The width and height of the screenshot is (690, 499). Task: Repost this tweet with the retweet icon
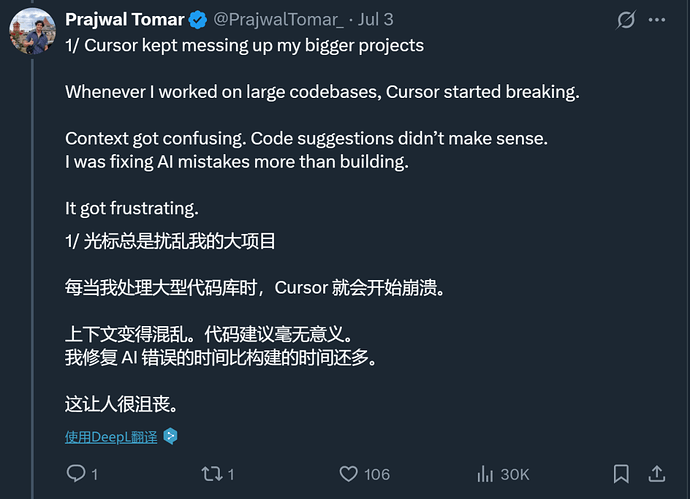click(x=211, y=473)
